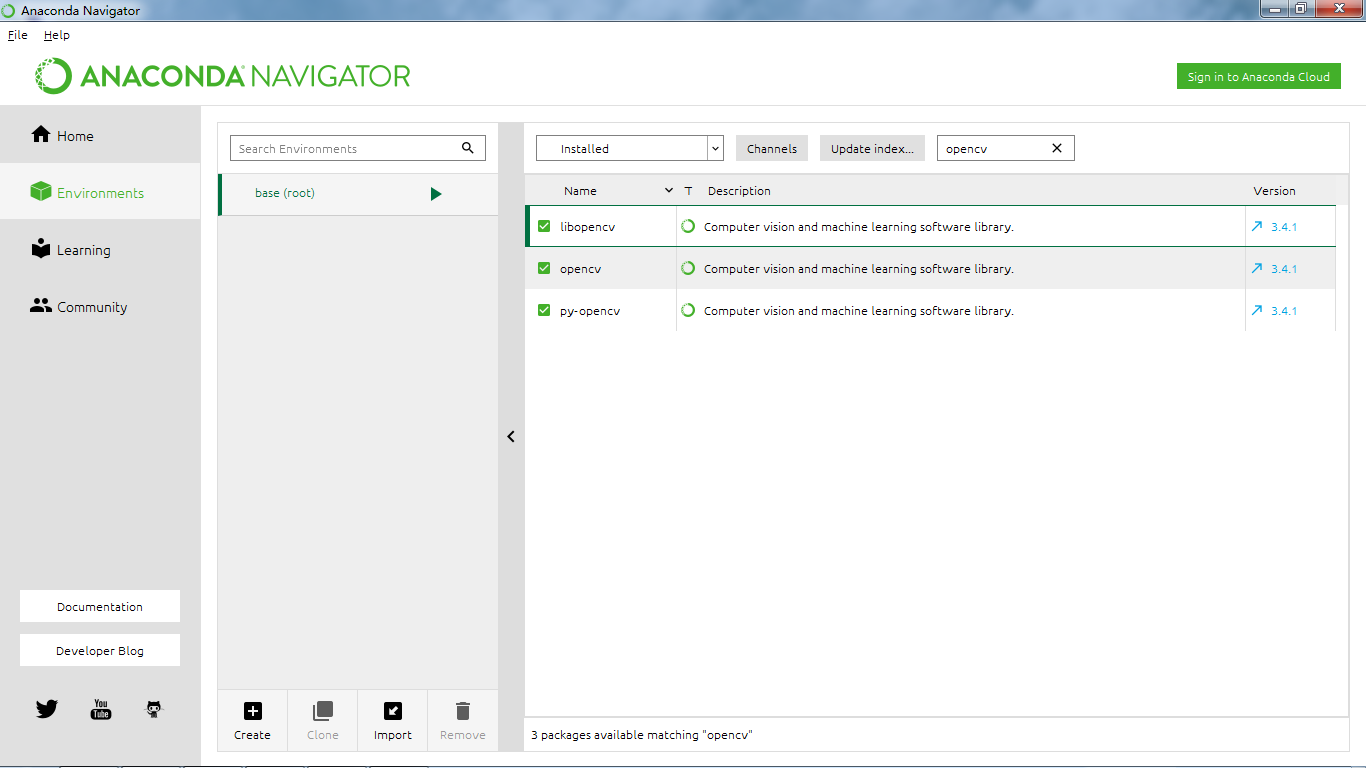
Task: Open Anaconda's YouTube channel
Action: click(x=100, y=708)
